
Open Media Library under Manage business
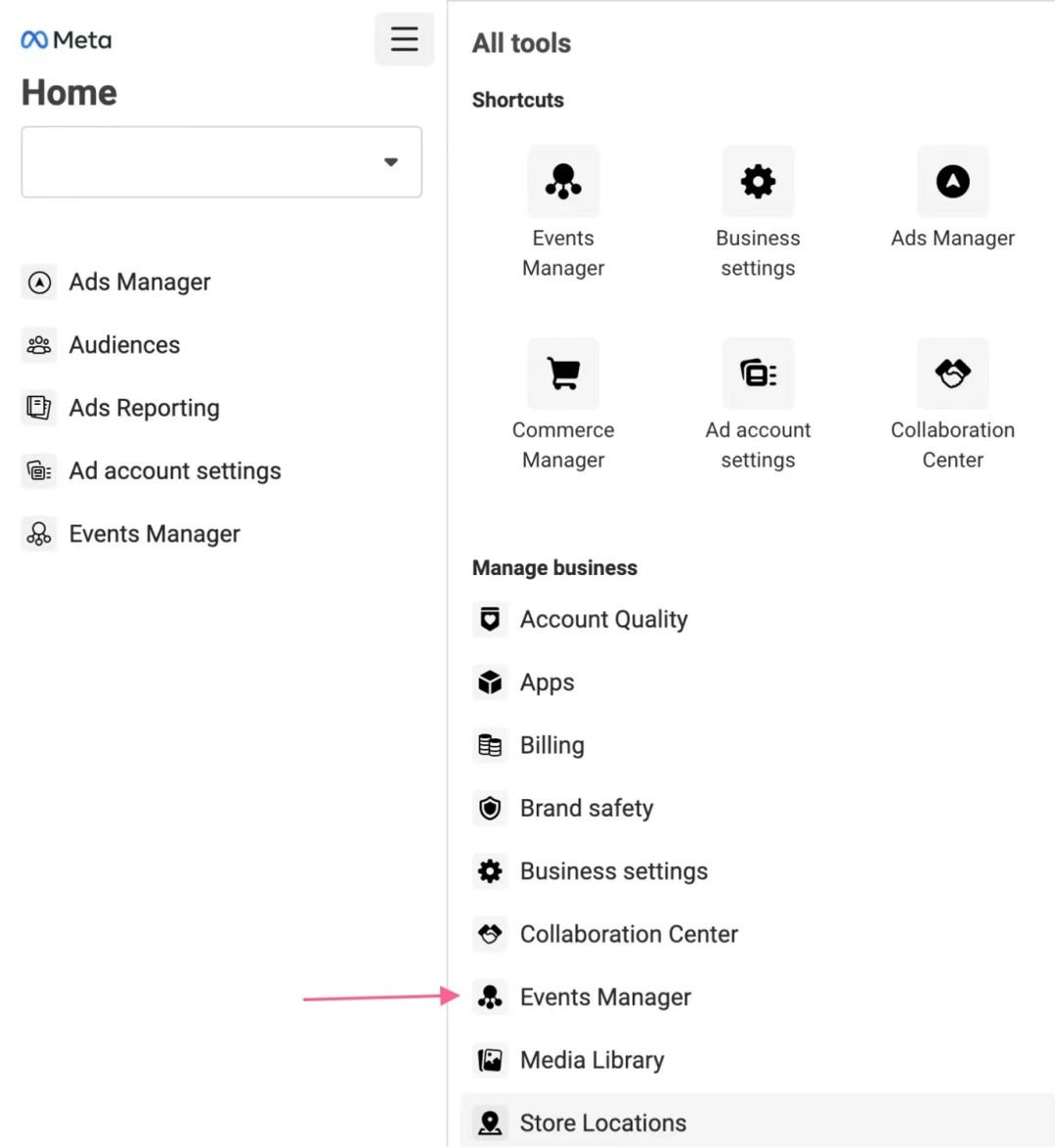coord(592,1060)
